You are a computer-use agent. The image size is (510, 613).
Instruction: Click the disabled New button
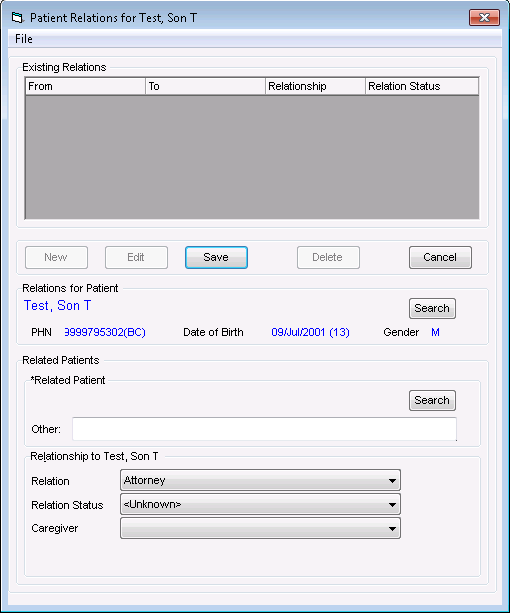point(56,257)
